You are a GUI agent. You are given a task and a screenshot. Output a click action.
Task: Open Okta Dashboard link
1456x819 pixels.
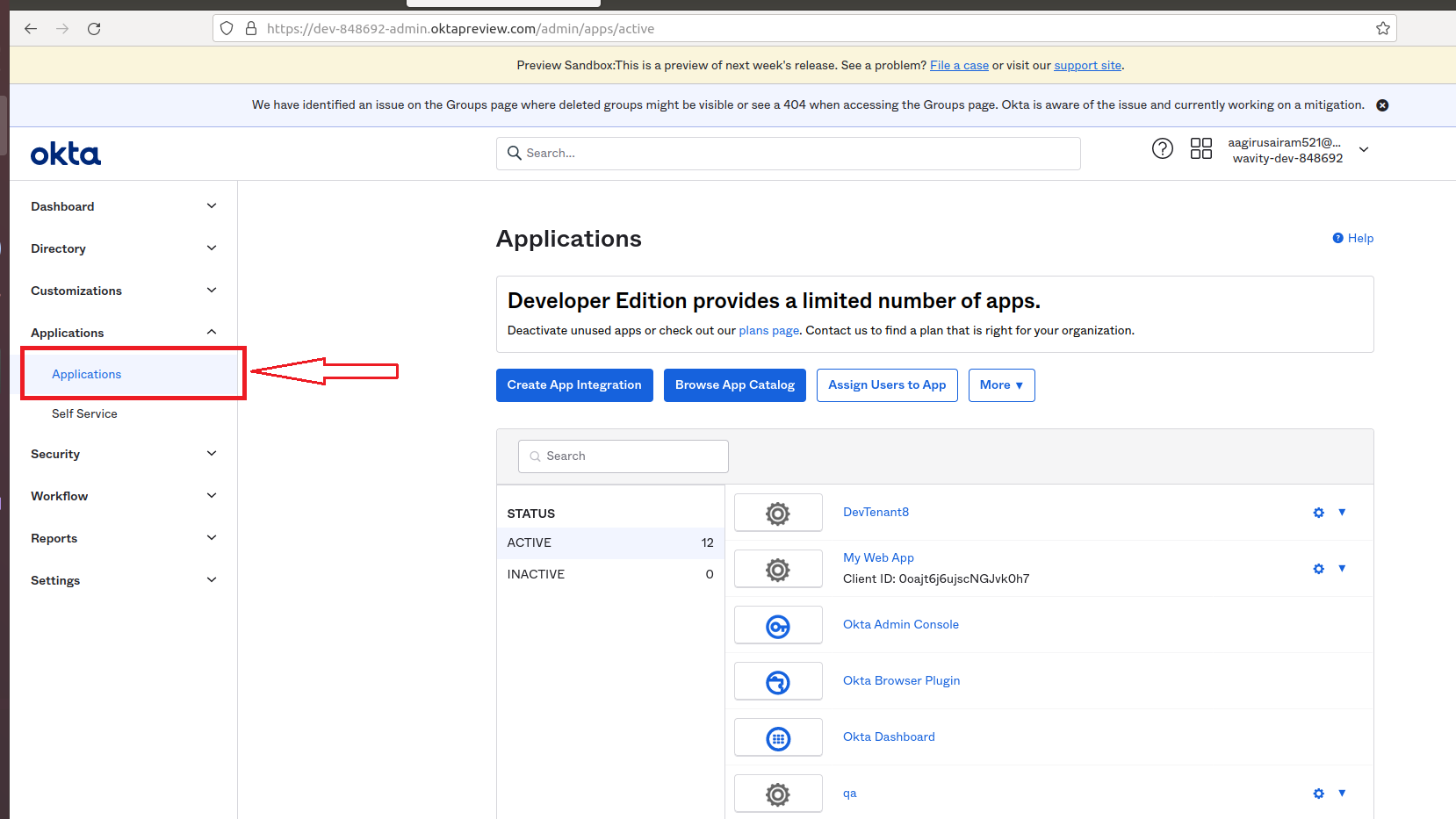click(889, 736)
